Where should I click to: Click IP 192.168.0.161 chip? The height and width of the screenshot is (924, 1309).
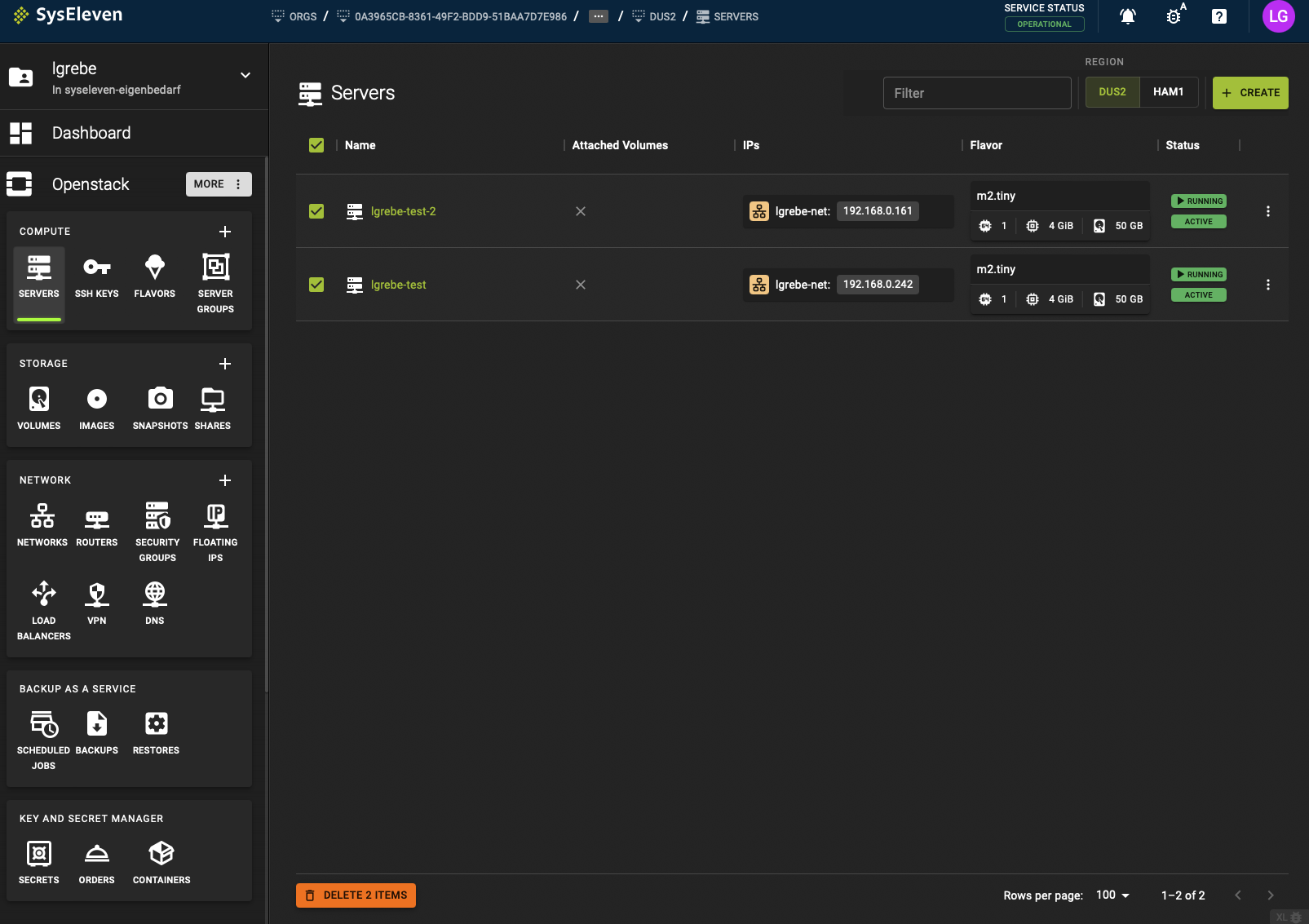(x=878, y=211)
